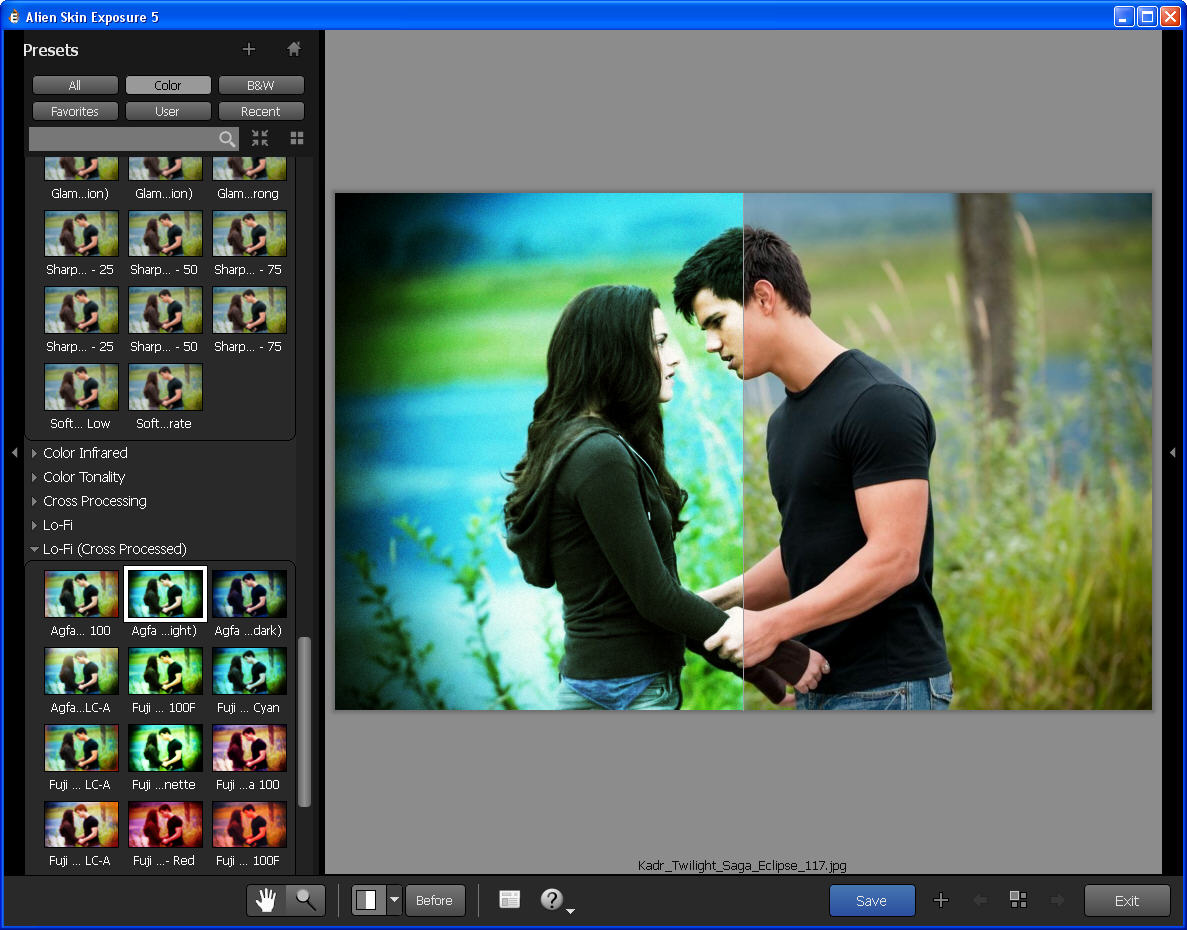
Task: Apply the Fuji ...- Red preset thumbnail
Action: coord(166,825)
